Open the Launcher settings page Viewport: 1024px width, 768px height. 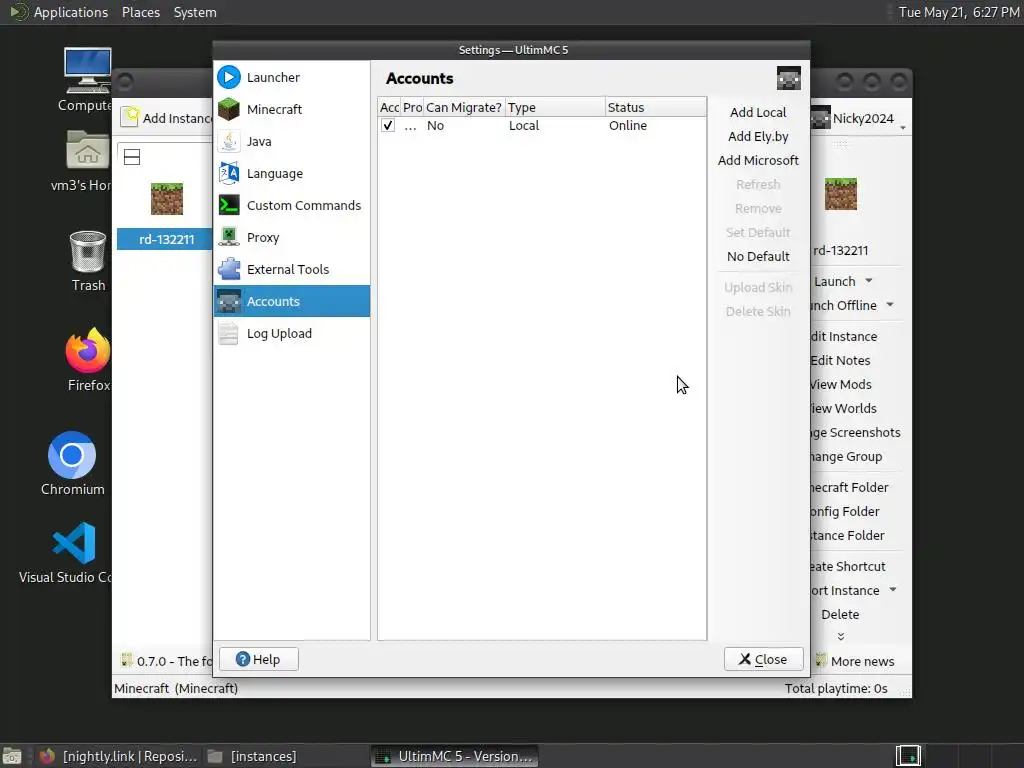291,77
